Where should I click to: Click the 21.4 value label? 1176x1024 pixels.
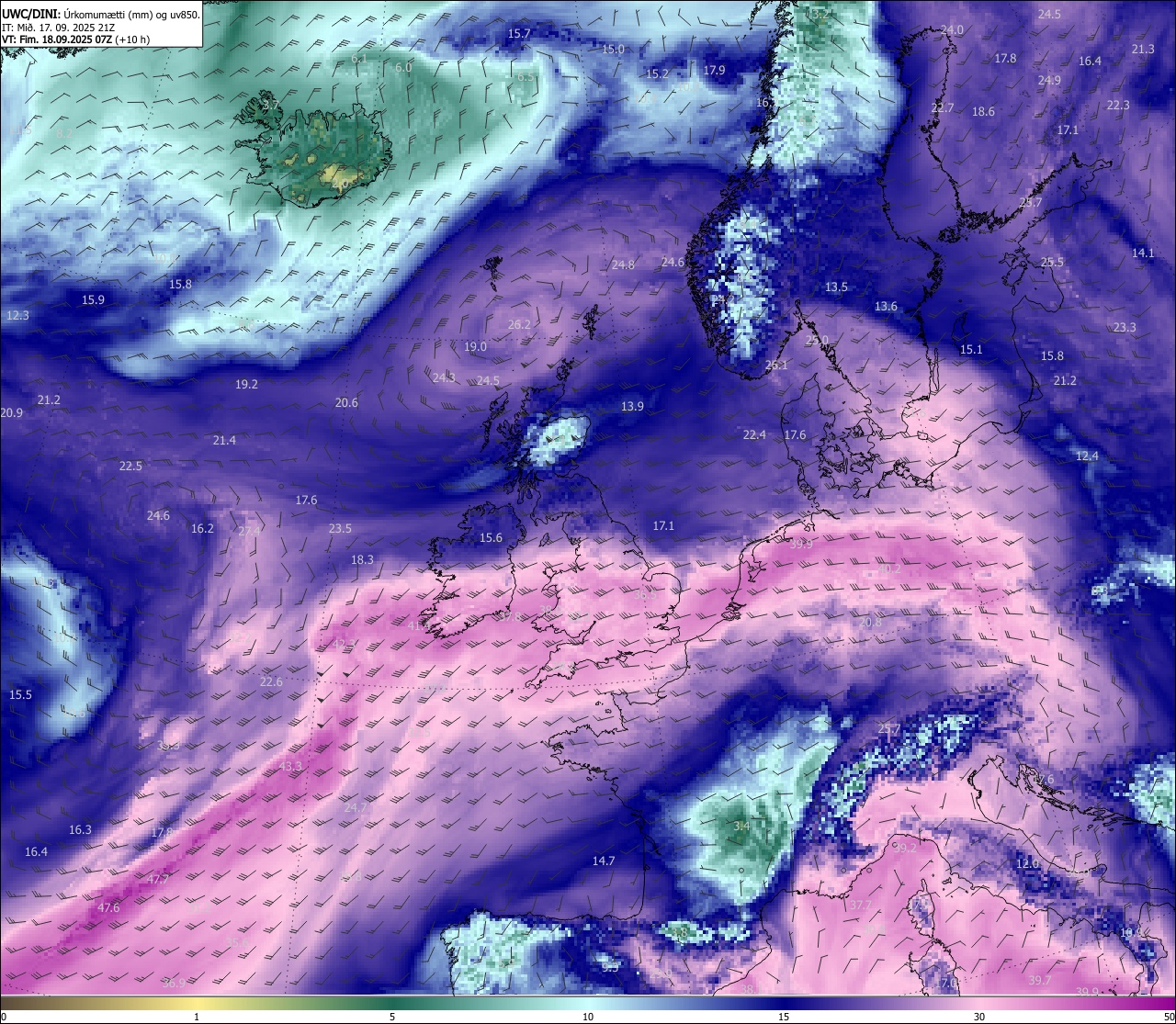click(x=224, y=441)
